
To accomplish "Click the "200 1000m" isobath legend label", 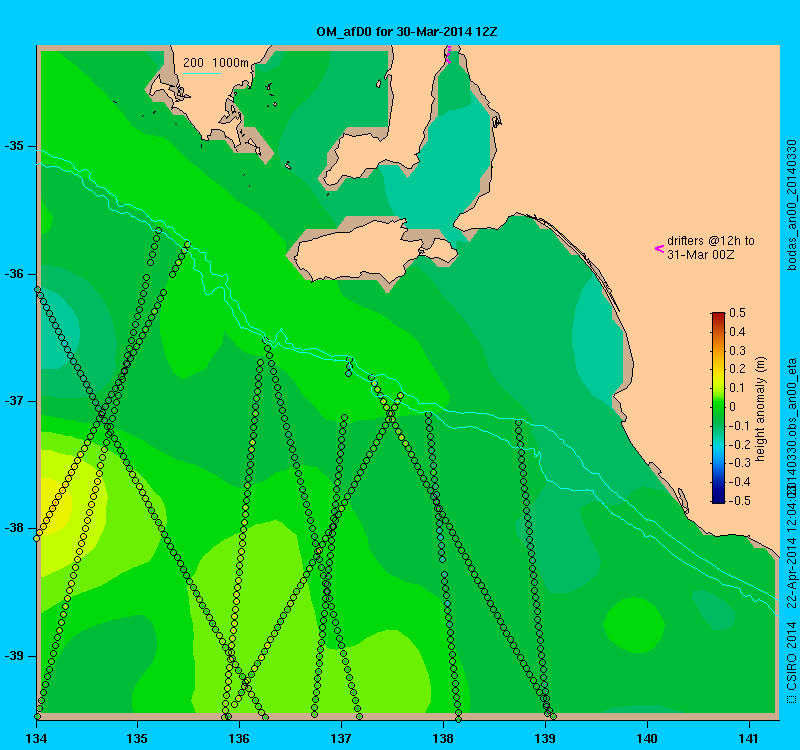I will pyautogui.click(x=216, y=63).
